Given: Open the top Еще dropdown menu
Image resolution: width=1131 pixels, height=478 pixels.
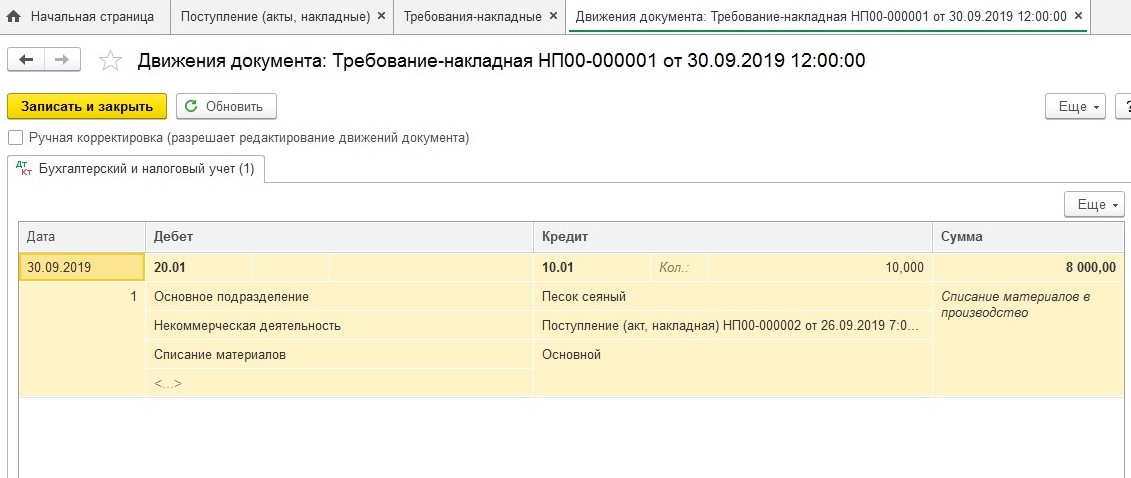Looking at the screenshot, I should click(1074, 106).
